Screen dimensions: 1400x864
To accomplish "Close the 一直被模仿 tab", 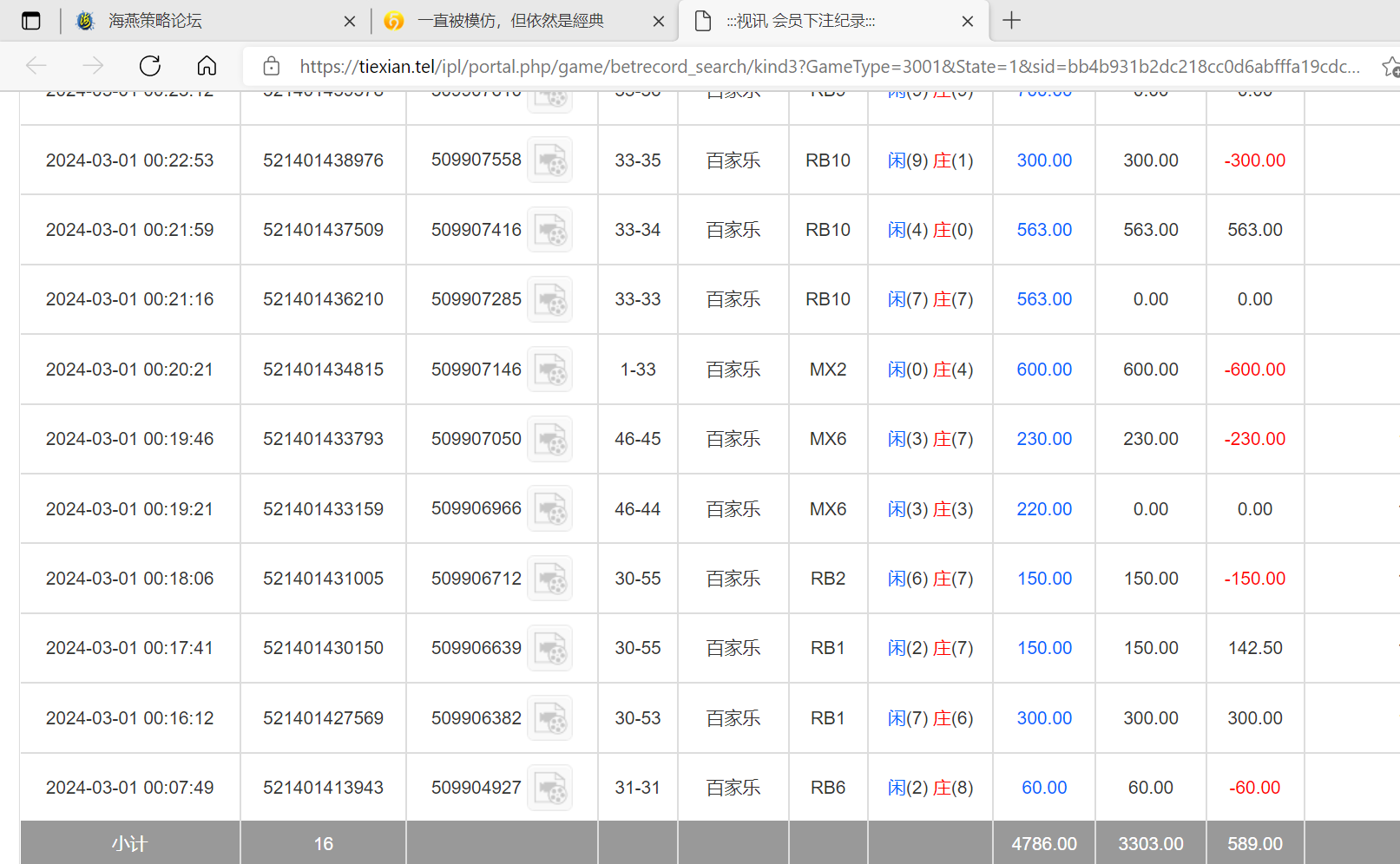I will tap(659, 22).
